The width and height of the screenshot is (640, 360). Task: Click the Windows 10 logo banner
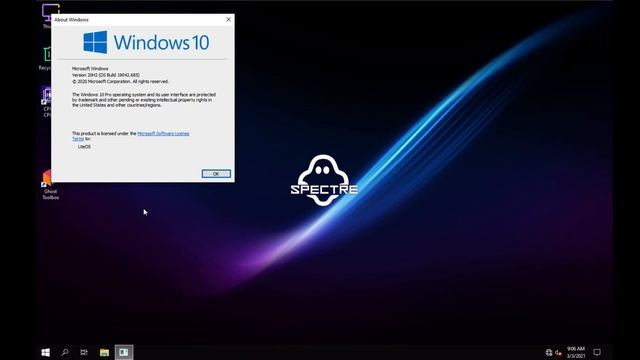[x=146, y=42]
